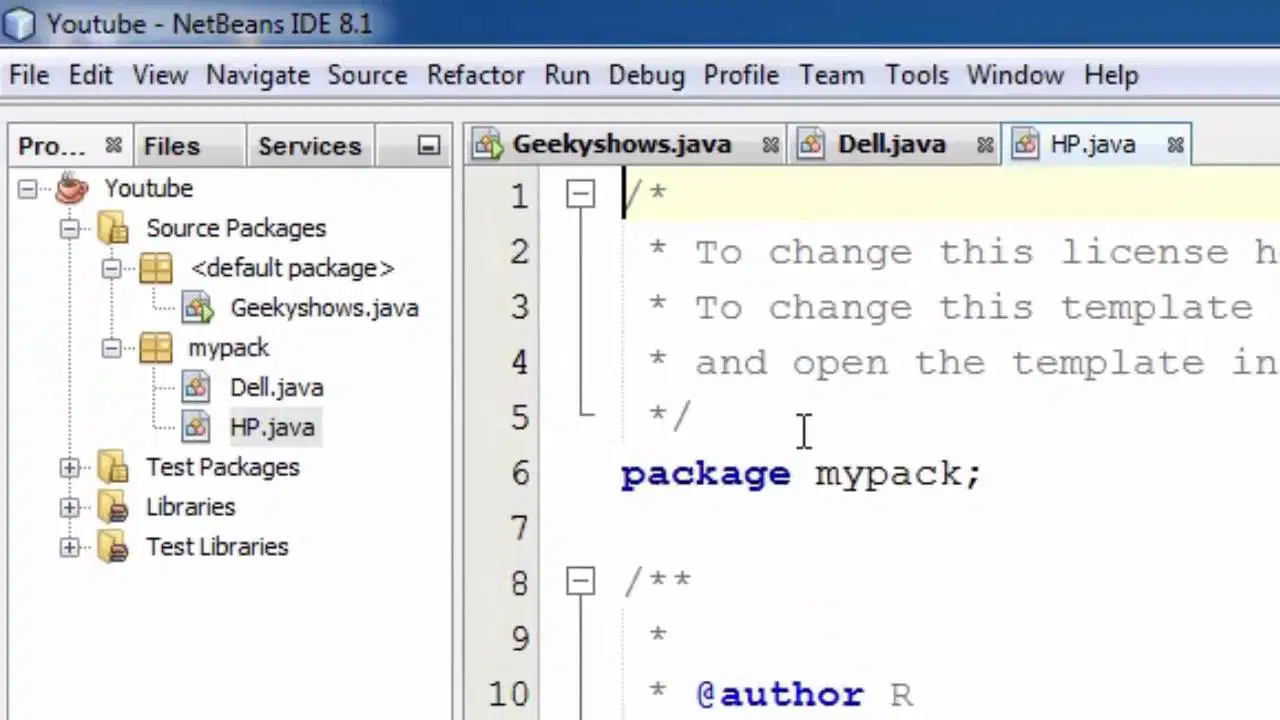This screenshot has height=720, width=1280.
Task: Select the Test Libraries label in tree
Action: click(217, 547)
